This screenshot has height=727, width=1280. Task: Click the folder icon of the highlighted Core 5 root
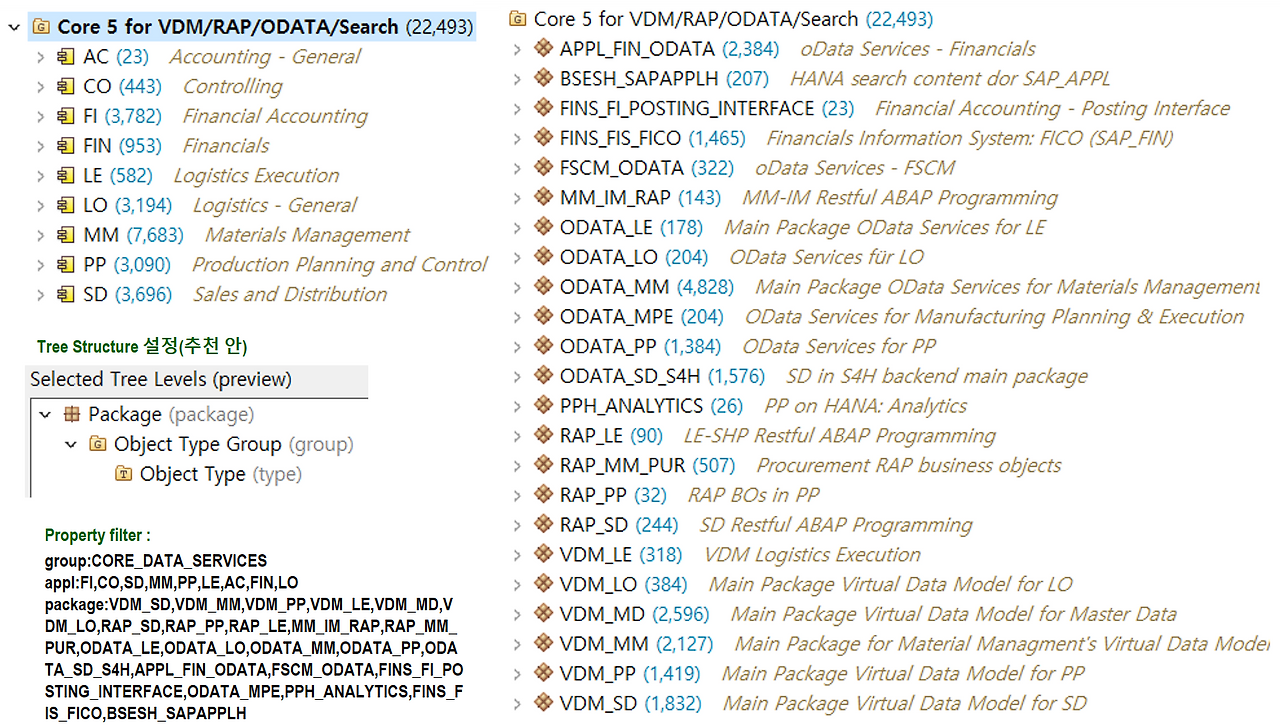point(42,27)
